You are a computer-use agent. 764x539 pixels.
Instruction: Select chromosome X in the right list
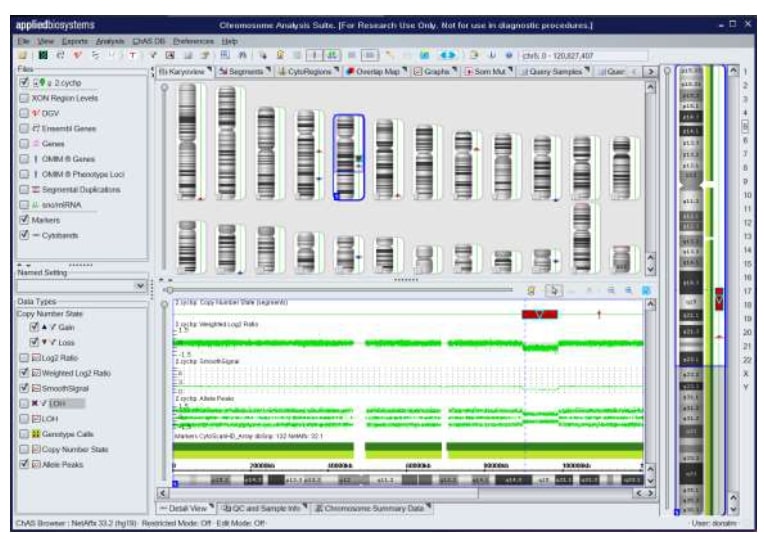[x=744, y=372]
